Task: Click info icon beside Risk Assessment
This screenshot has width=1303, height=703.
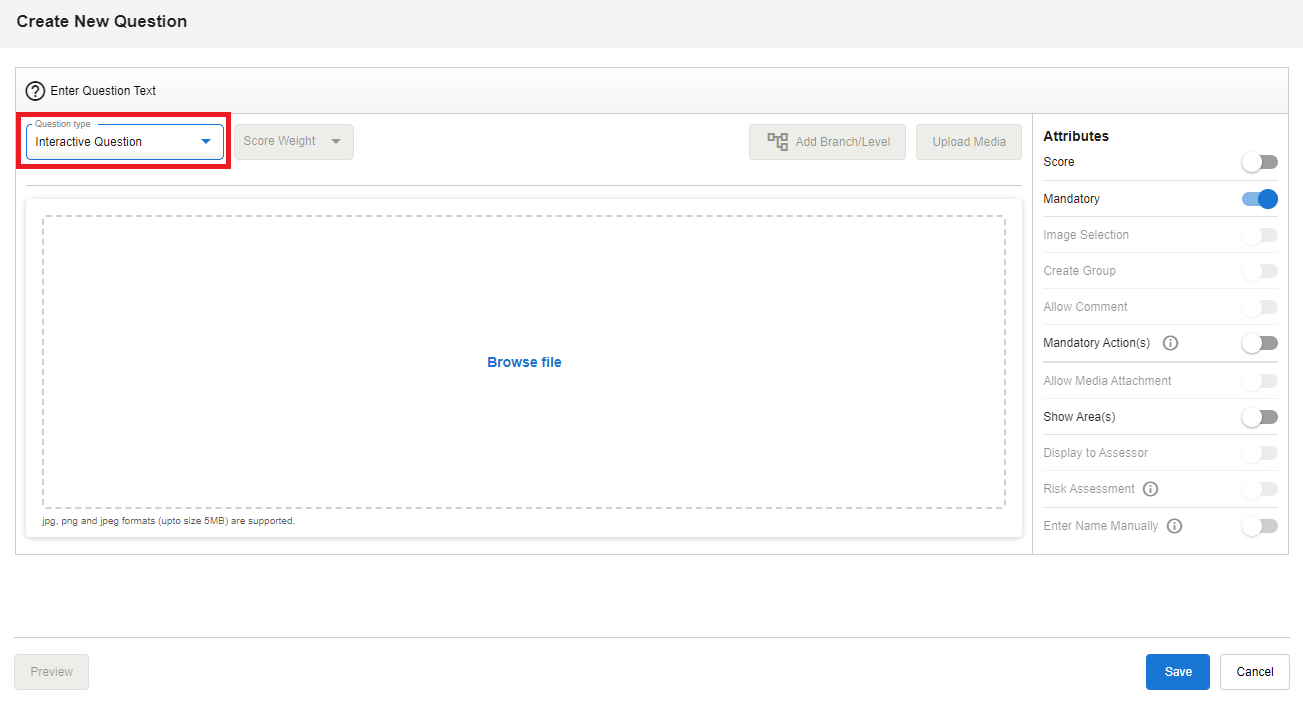Action: coord(1150,489)
